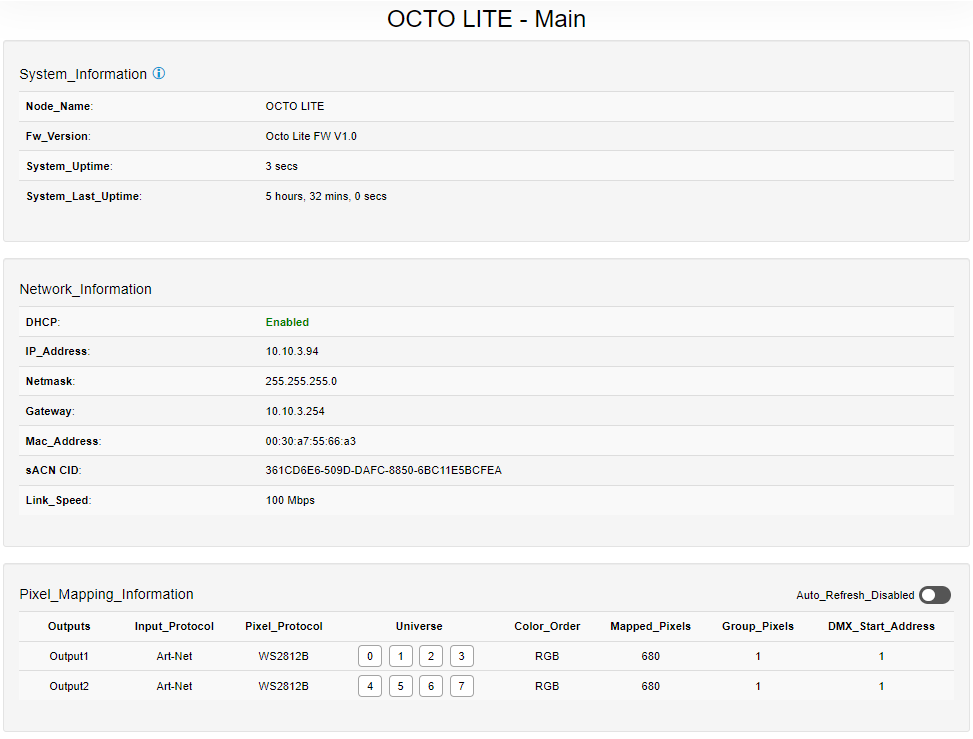The image size is (973, 739).
Task: Click the Netmask label
Action: tap(50, 381)
